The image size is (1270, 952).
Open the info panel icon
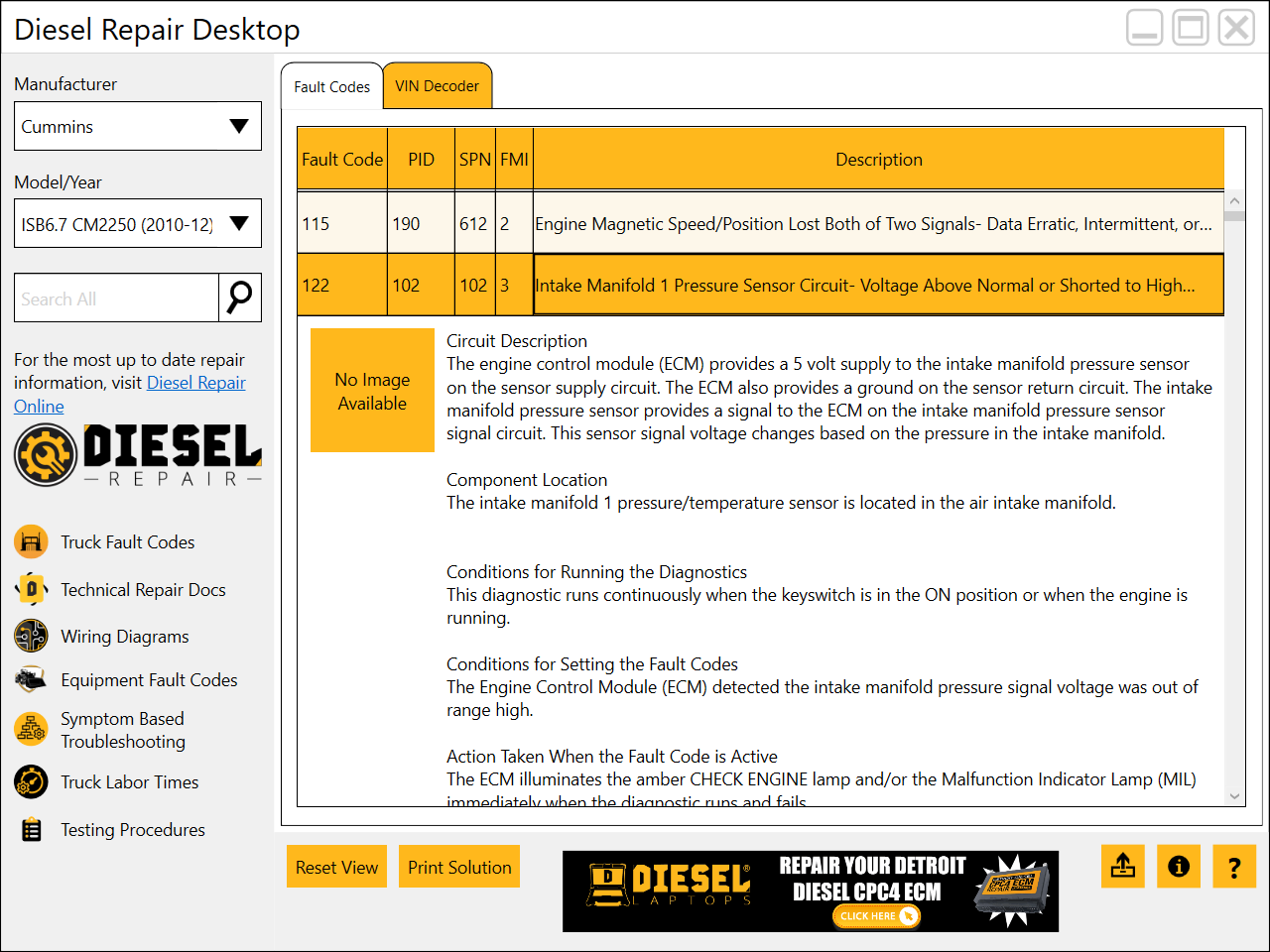coord(1178,866)
